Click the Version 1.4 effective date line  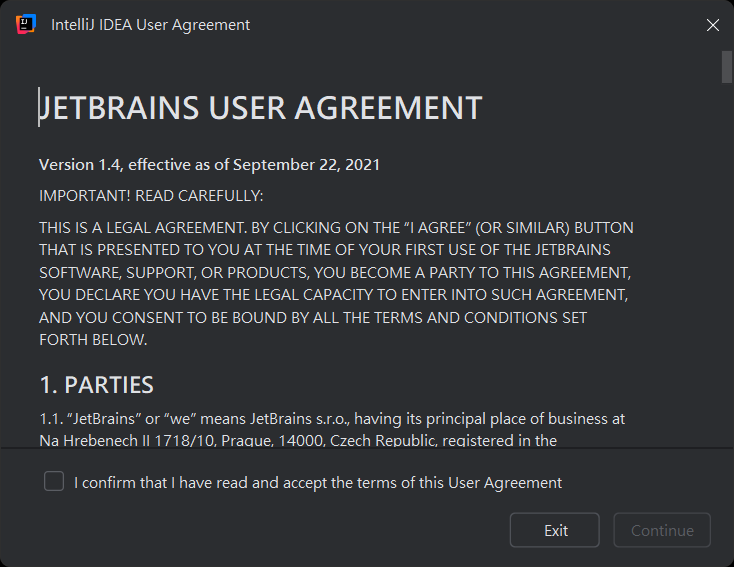click(x=209, y=165)
